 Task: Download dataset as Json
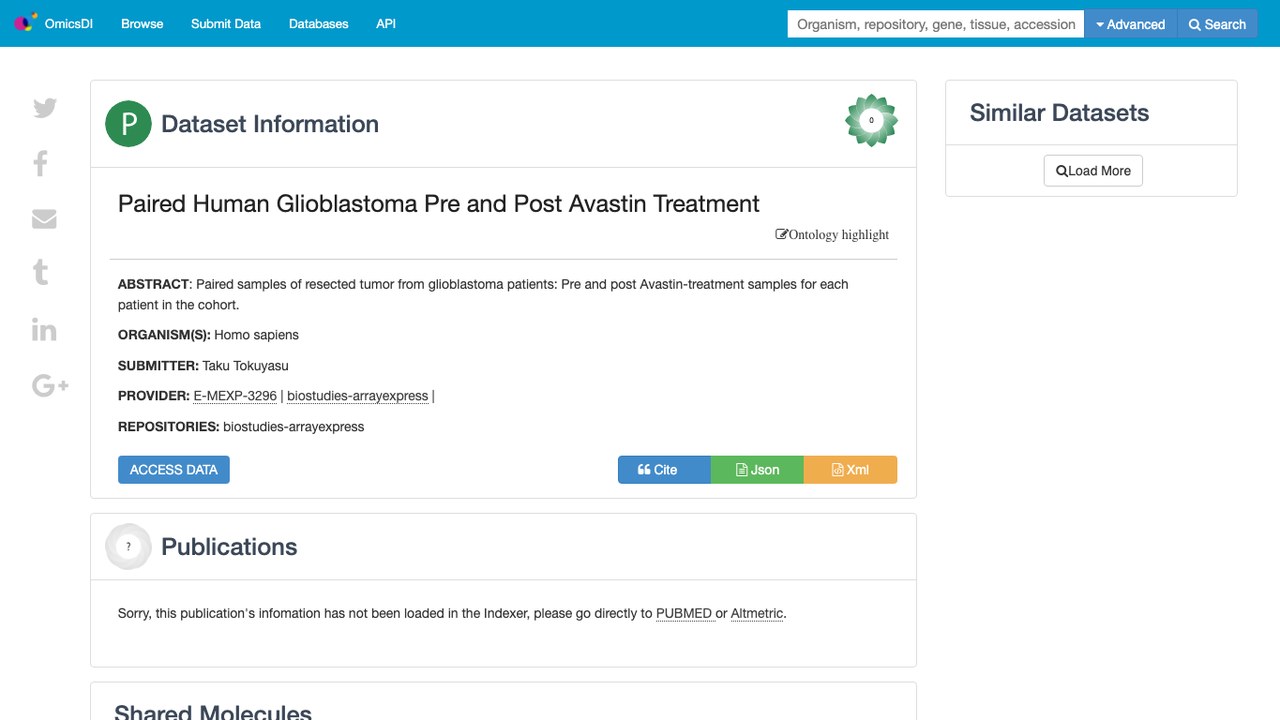pos(757,470)
